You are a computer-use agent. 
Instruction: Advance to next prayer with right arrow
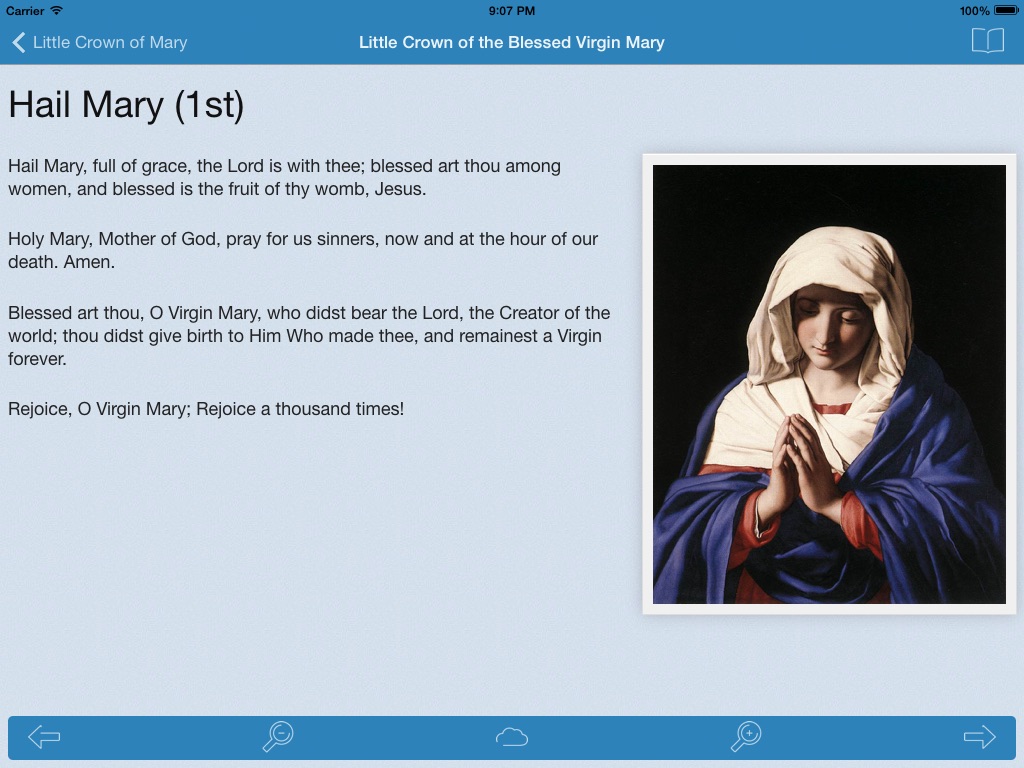(x=980, y=737)
